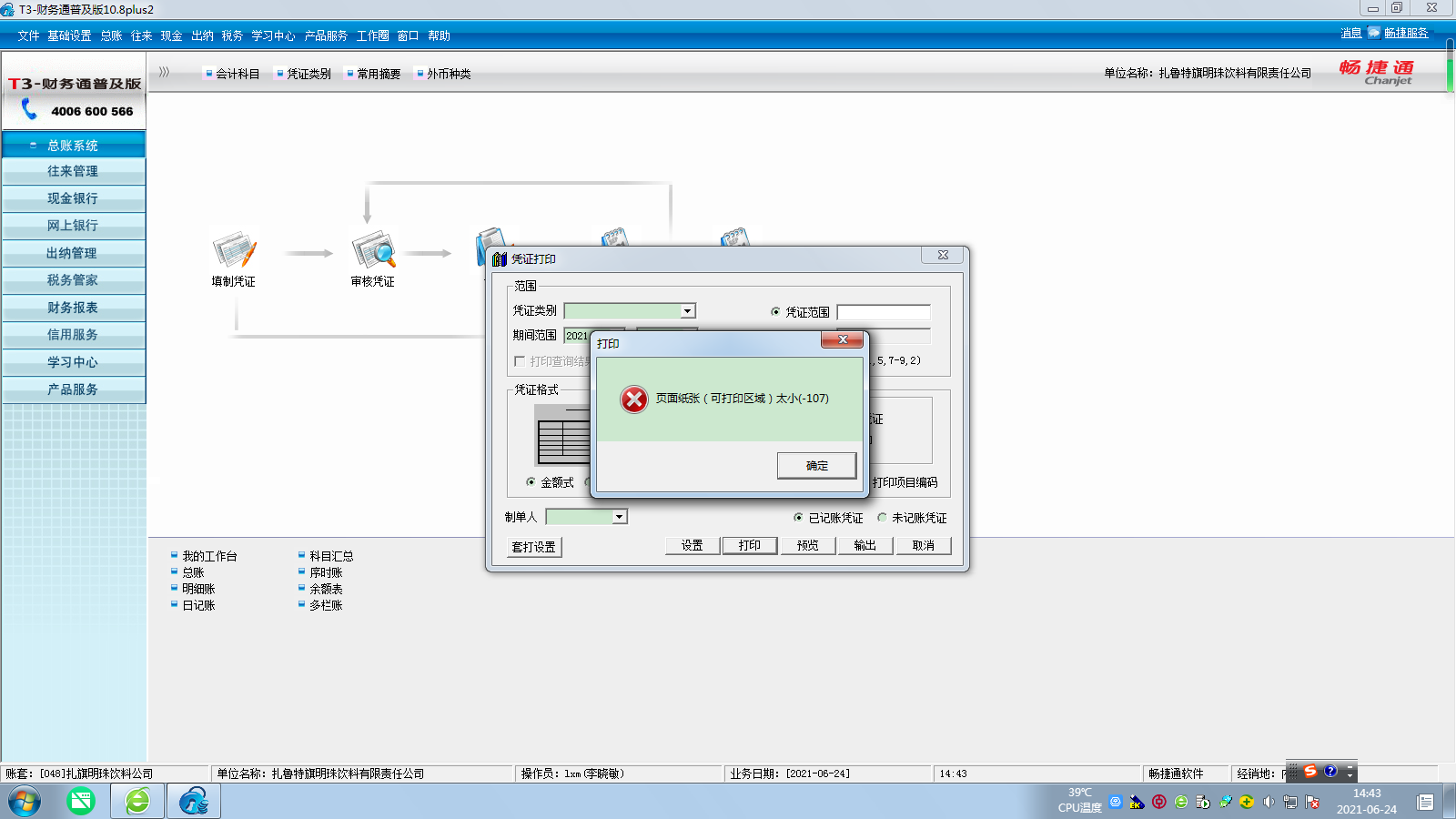1456x819 pixels.
Task: Select the 金额式 format radio button
Action: click(531, 482)
